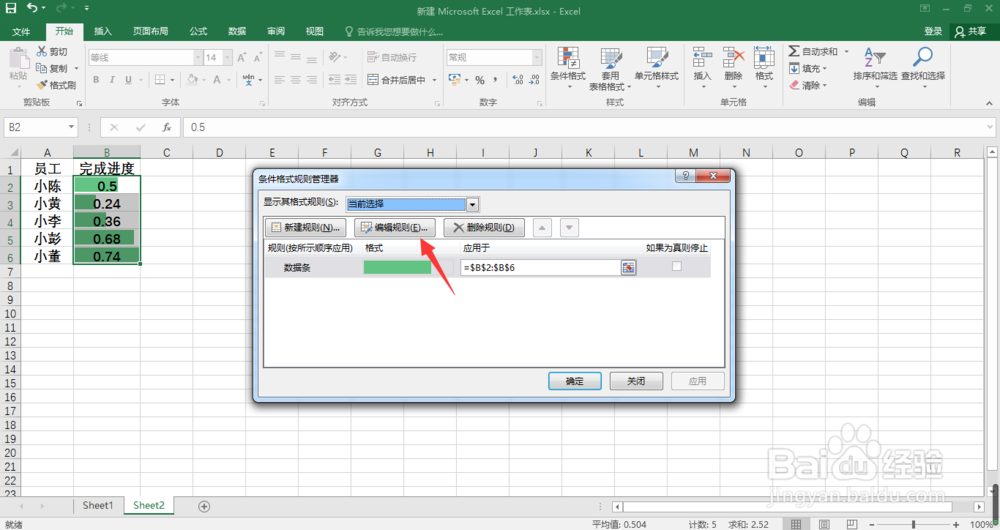Activate the Format Painter
1000x530 pixels.
click(x=56, y=85)
